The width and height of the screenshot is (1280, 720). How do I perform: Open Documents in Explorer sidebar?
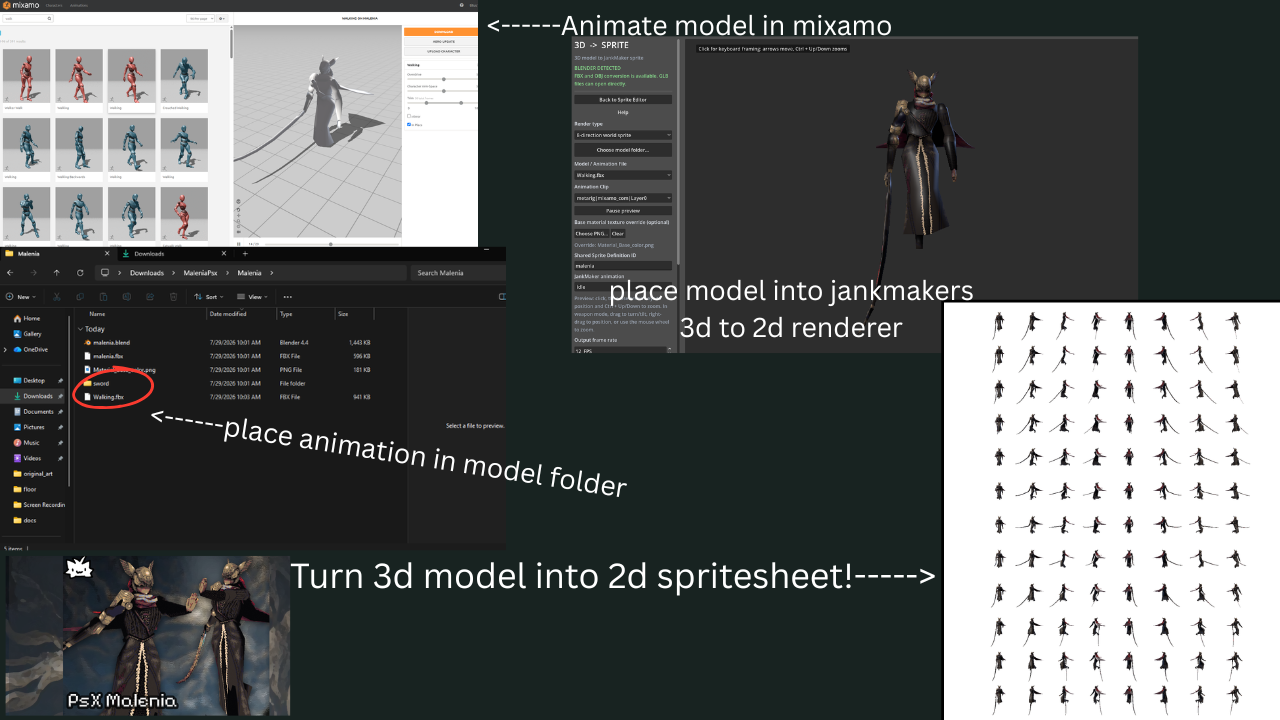(x=33, y=412)
